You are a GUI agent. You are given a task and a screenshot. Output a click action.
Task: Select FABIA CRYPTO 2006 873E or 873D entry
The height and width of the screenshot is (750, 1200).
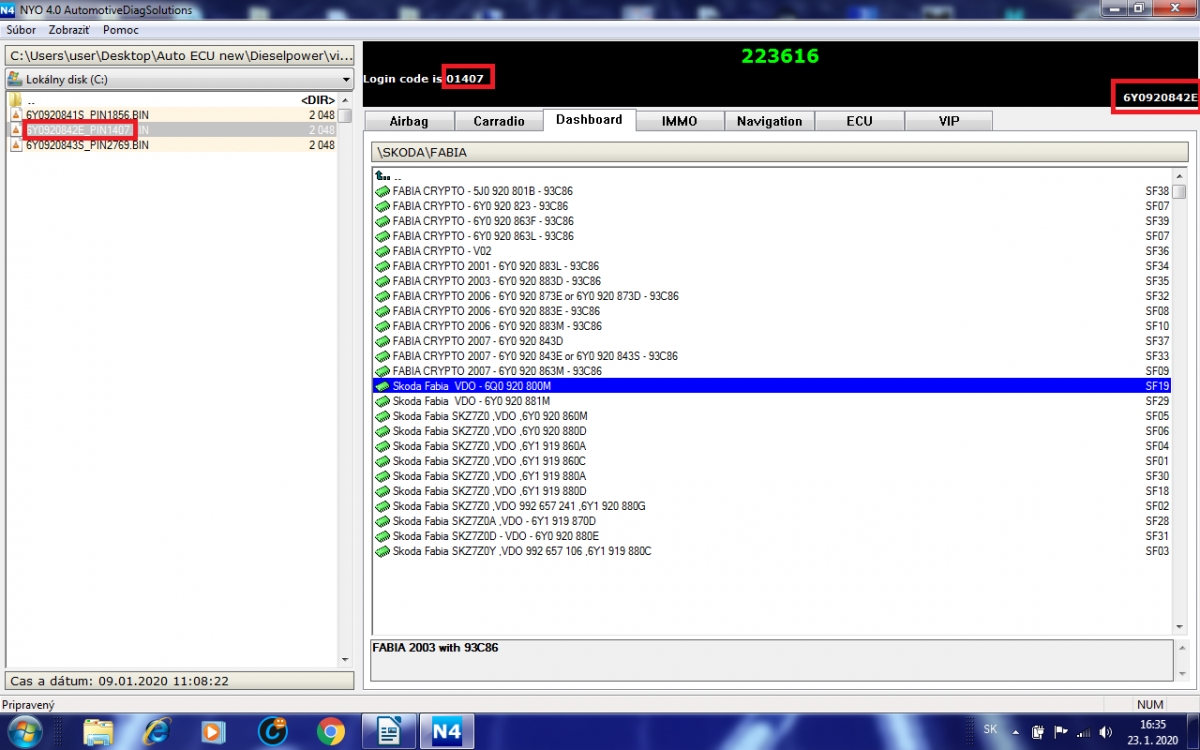click(x=771, y=296)
